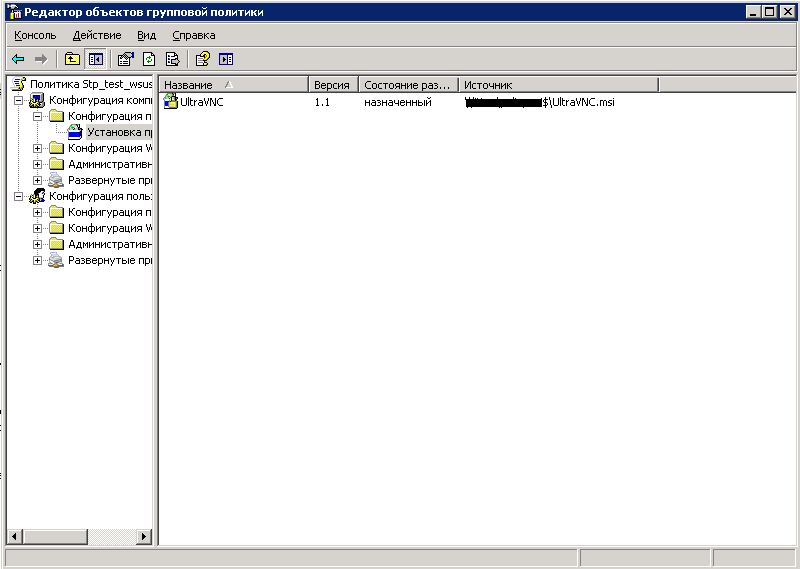Collapse Конфигурация программ under computer configuration

pos(37,116)
